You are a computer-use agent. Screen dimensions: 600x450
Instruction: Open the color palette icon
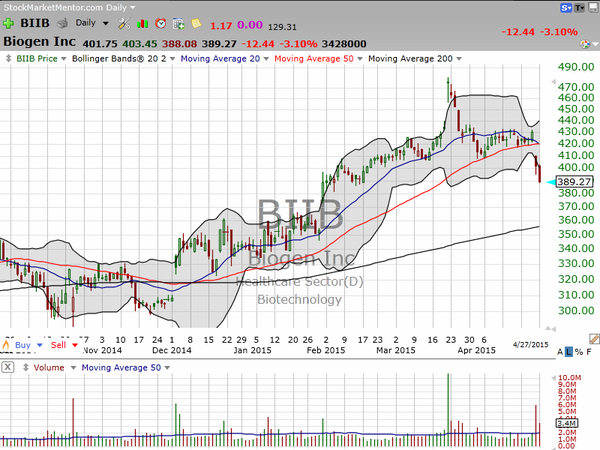585,44
